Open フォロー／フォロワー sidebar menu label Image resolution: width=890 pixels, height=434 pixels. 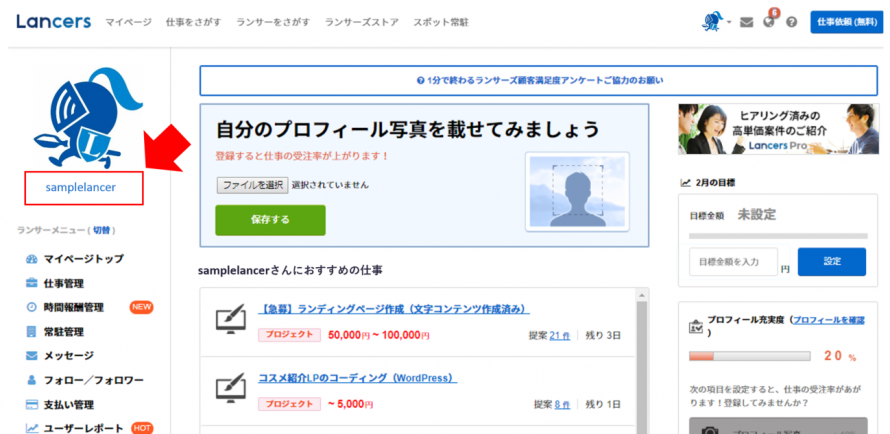94,380
